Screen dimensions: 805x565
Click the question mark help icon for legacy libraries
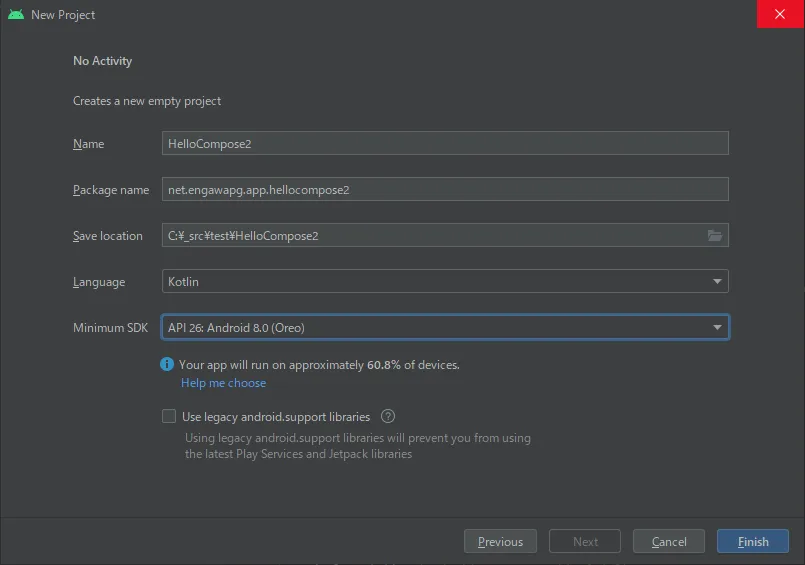388,417
